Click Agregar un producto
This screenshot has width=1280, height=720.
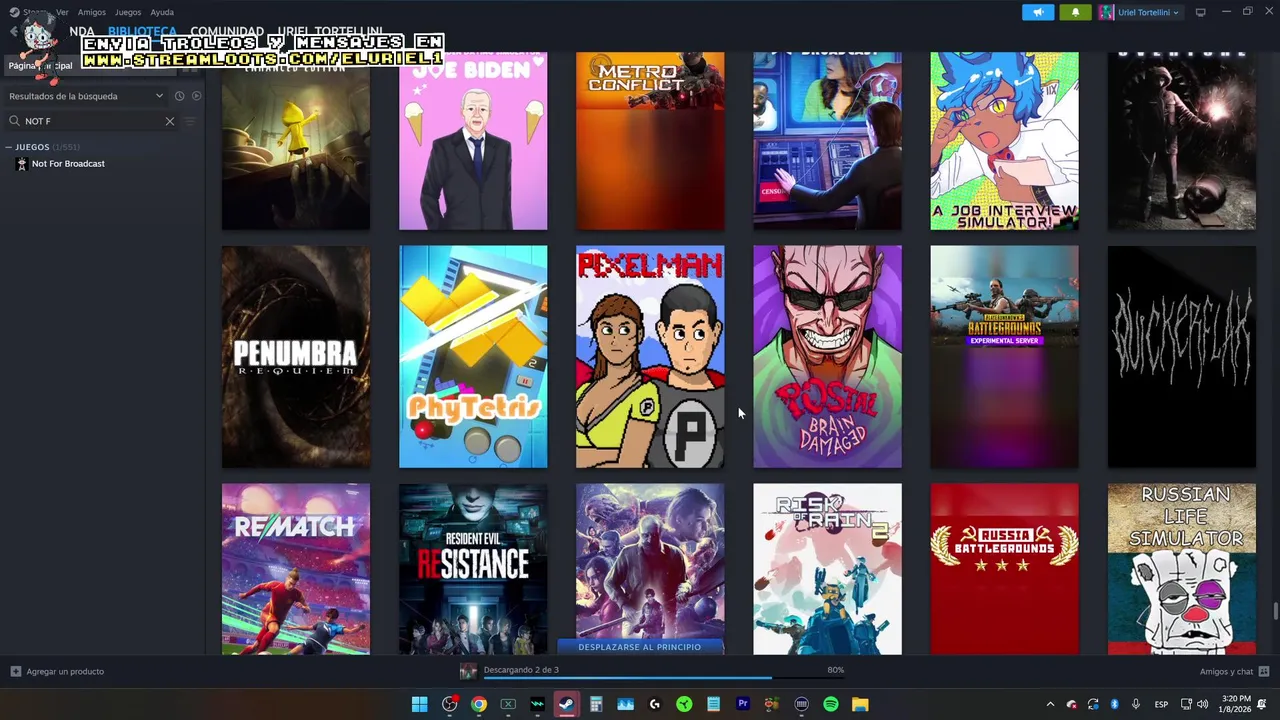[57, 671]
